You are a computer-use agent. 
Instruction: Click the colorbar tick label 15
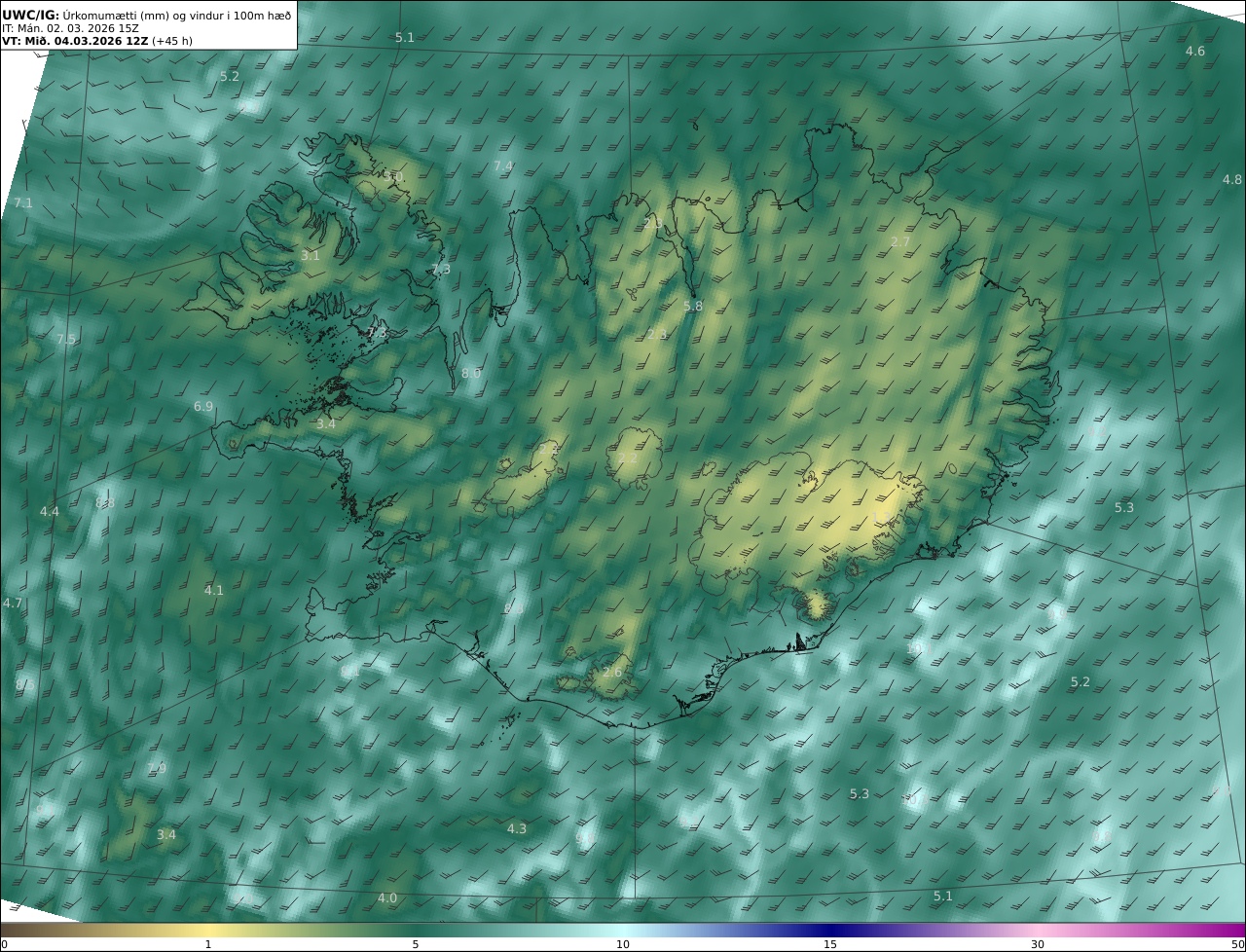(x=830, y=944)
